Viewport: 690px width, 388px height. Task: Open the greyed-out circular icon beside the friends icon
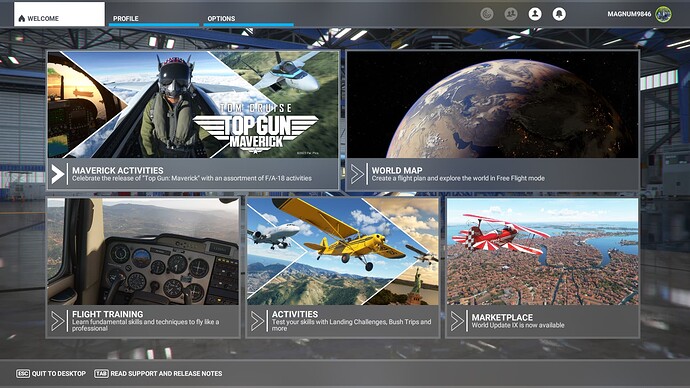pyautogui.click(x=487, y=14)
